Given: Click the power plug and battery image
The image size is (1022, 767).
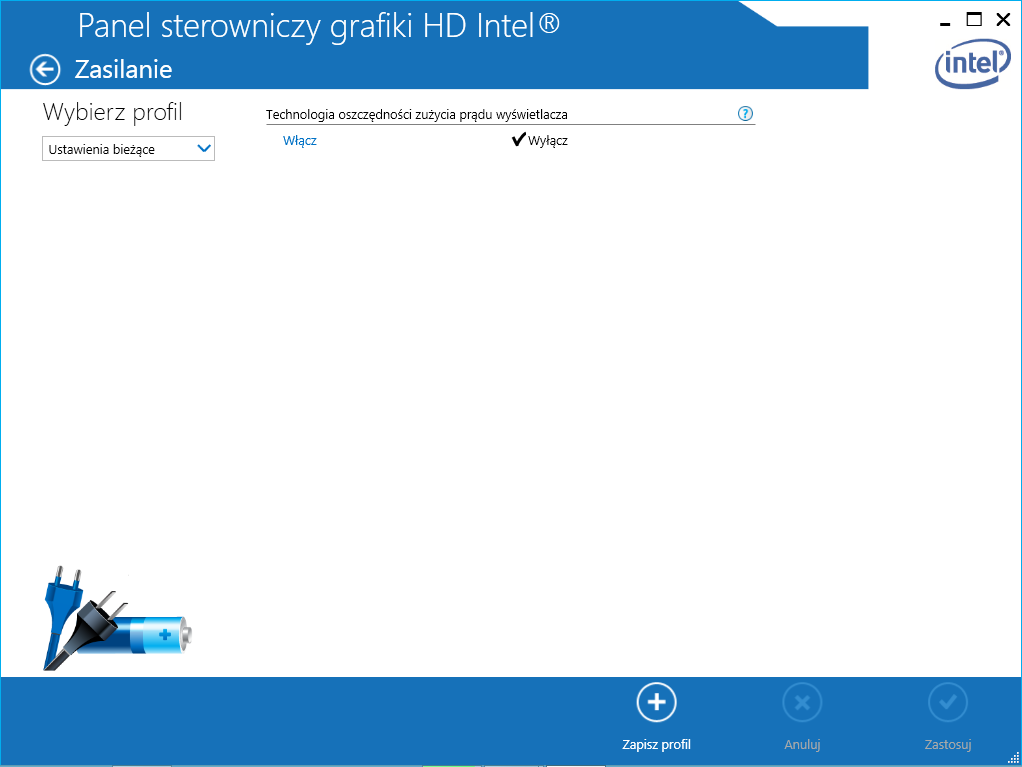Looking at the screenshot, I should pyautogui.click(x=117, y=618).
